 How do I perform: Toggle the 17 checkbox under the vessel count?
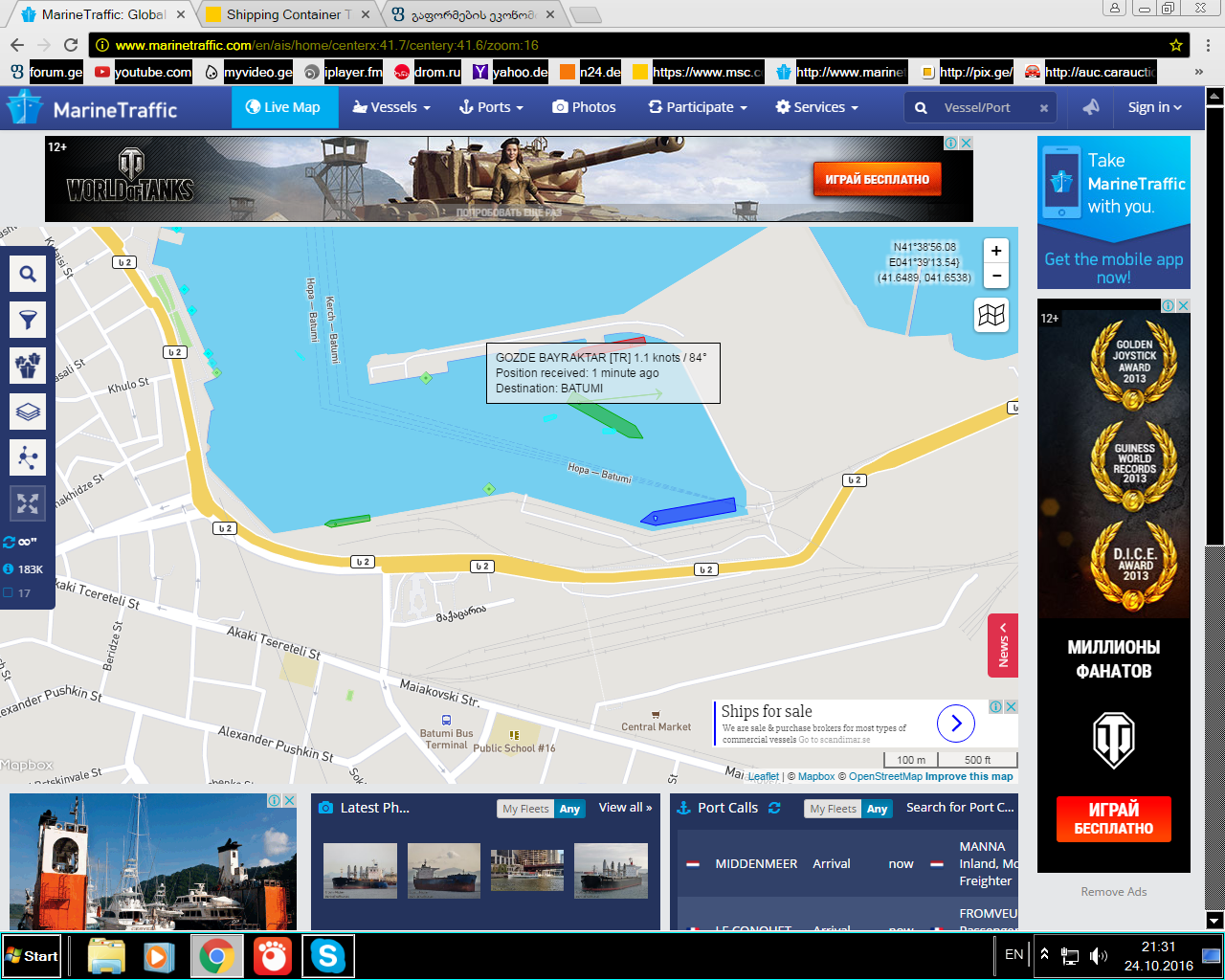coord(9,593)
